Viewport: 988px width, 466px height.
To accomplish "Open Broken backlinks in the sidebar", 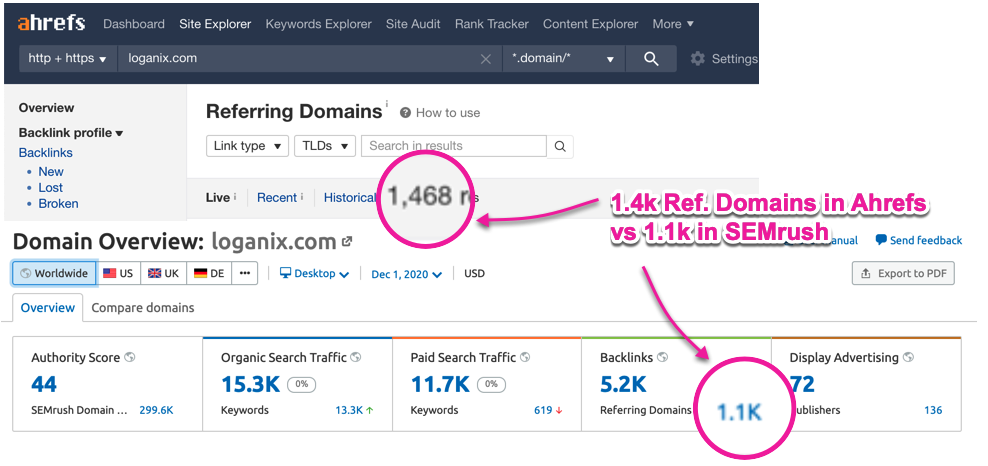I will click(58, 203).
